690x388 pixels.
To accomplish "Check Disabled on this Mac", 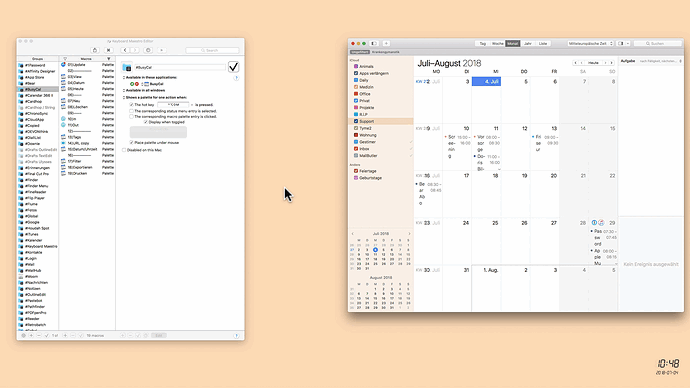I will coord(124,150).
